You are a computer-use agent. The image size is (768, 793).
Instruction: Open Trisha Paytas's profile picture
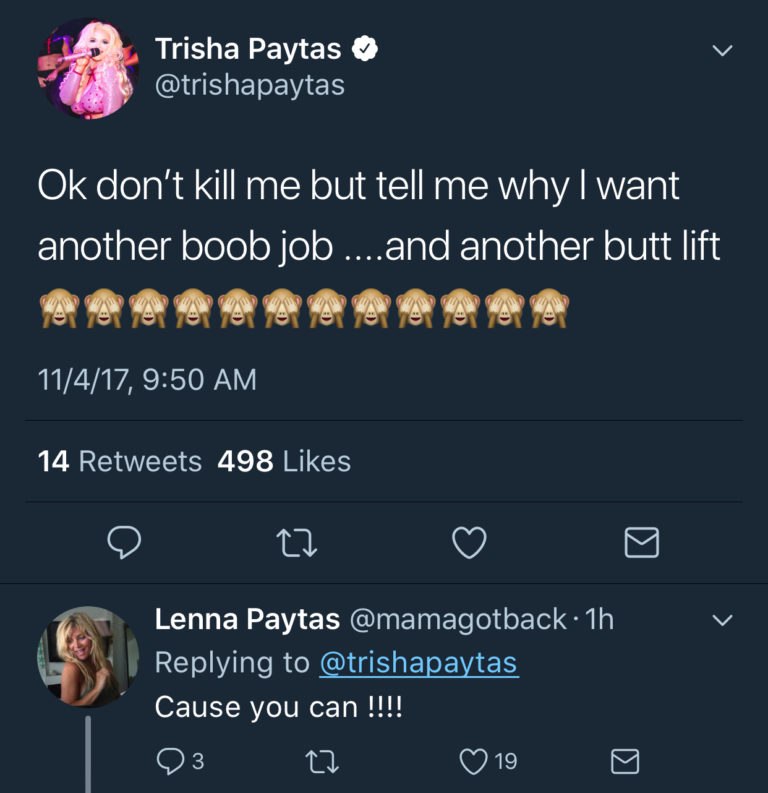pos(89,69)
